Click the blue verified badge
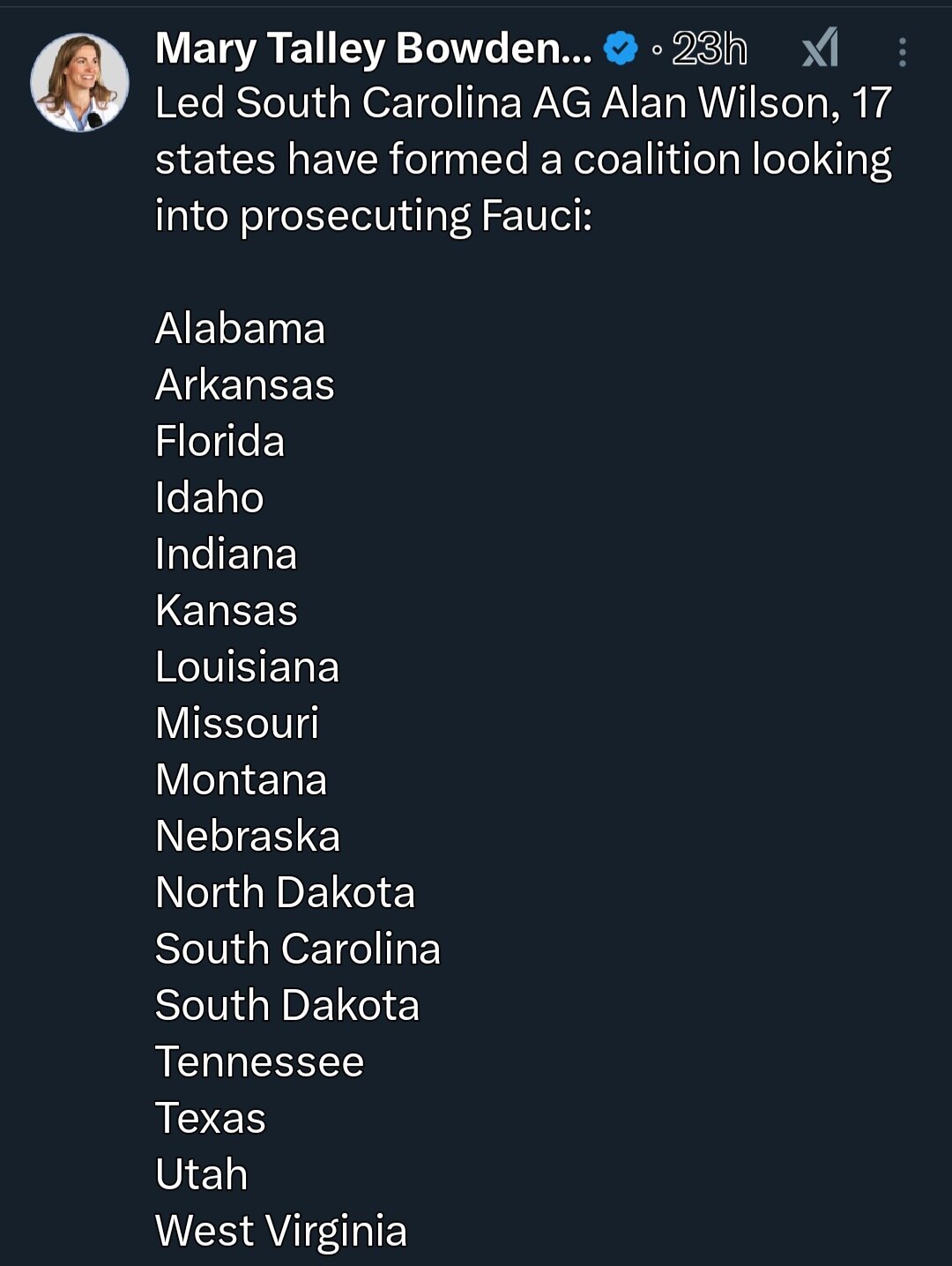952x1266 pixels. click(621, 48)
